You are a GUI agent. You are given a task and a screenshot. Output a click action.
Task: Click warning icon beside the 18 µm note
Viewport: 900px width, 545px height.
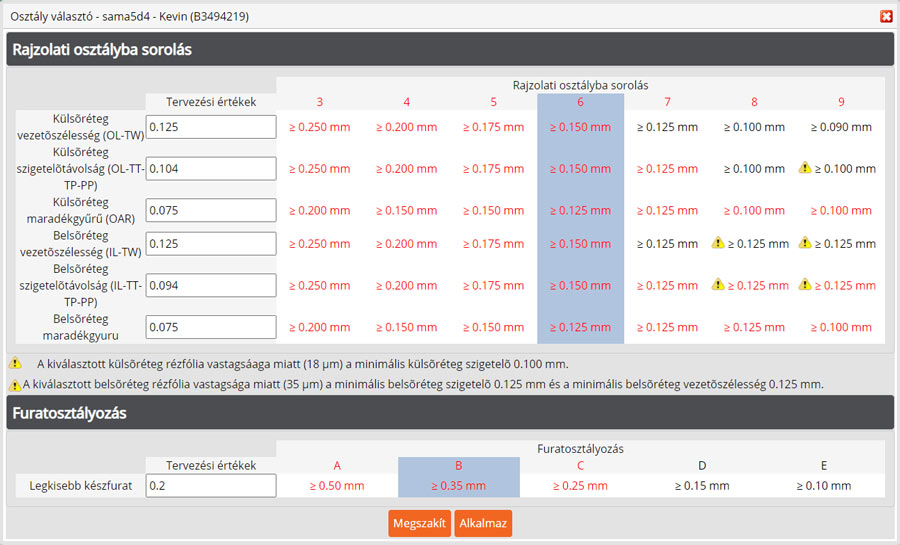click(x=15, y=364)
